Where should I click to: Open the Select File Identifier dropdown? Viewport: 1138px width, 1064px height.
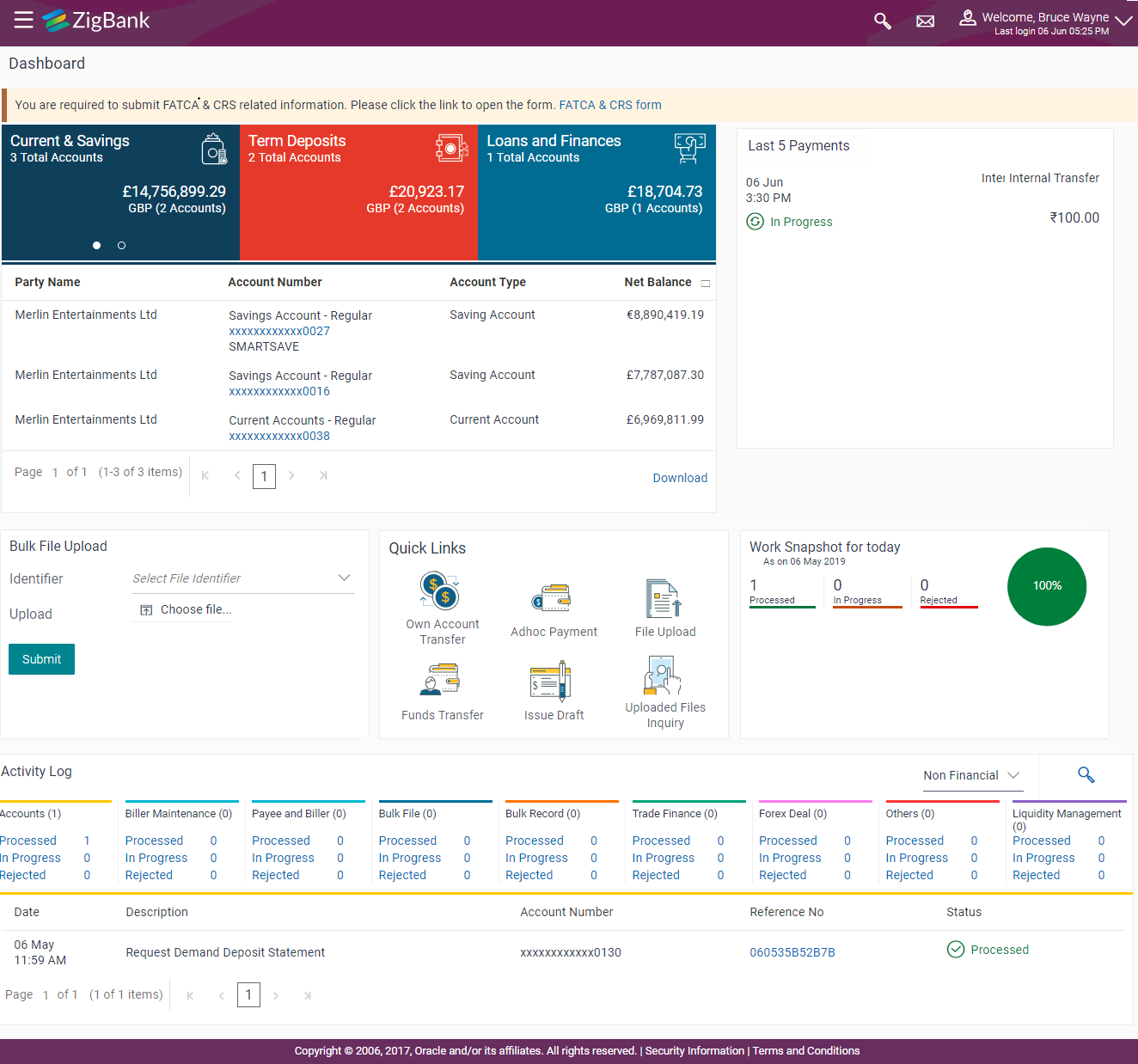click(242, 578)
